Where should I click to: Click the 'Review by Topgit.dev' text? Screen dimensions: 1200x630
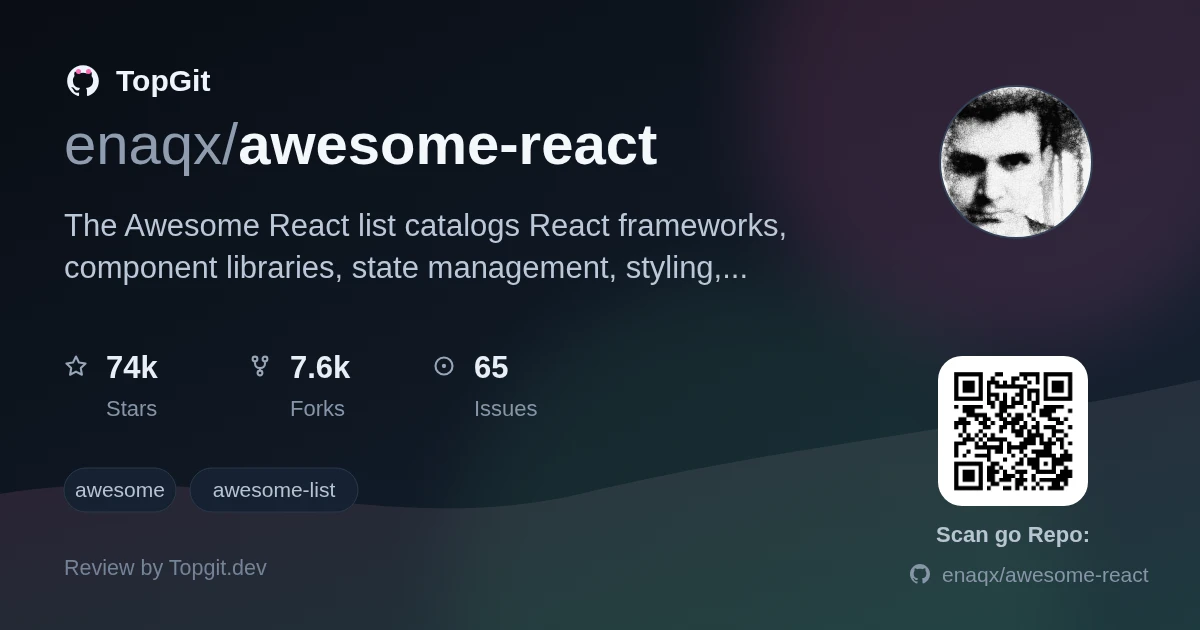click(x=165, y=568)
